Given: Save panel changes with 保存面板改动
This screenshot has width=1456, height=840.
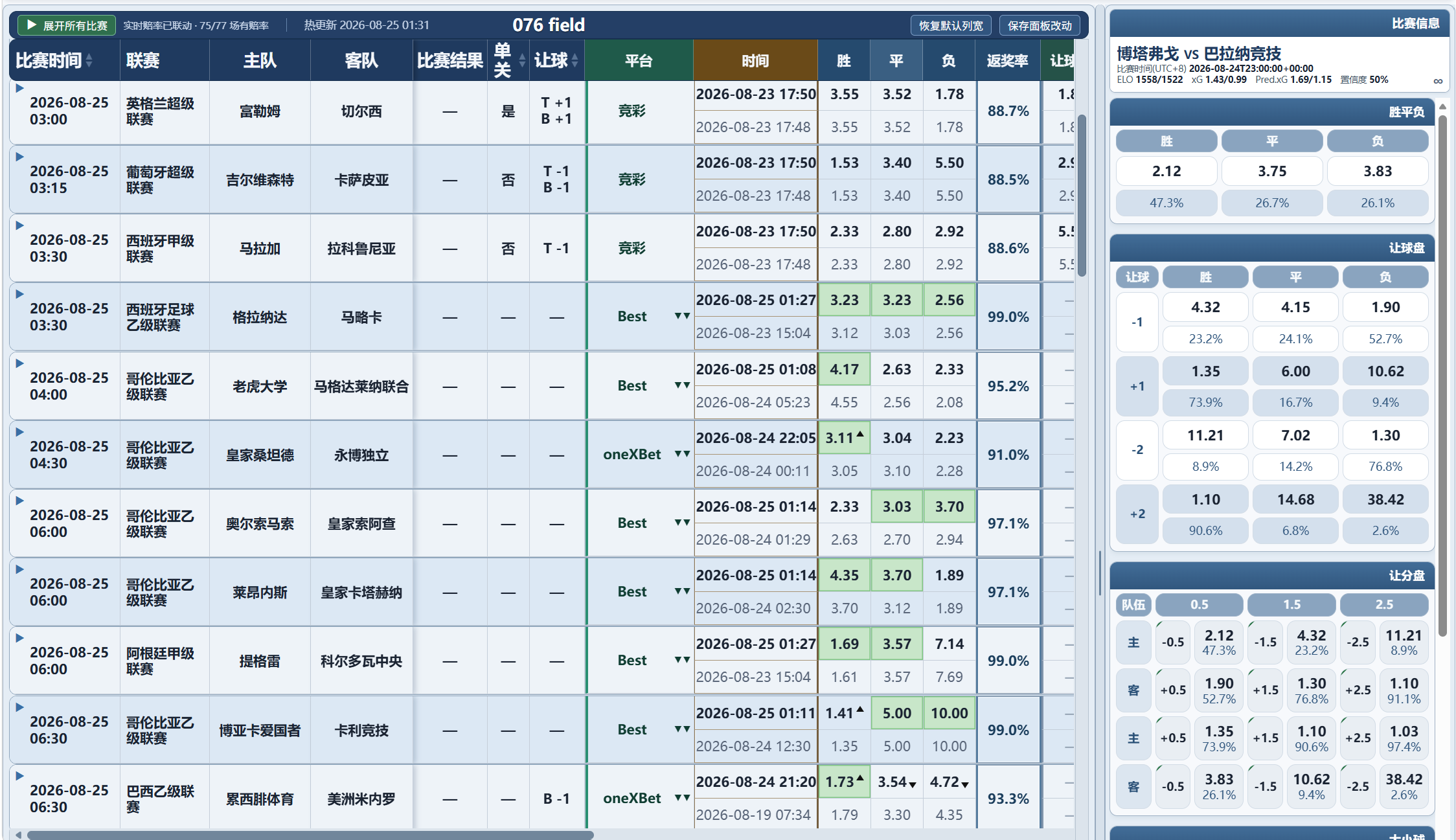Looking at the screenshot, I should [x=1040, y=25].
